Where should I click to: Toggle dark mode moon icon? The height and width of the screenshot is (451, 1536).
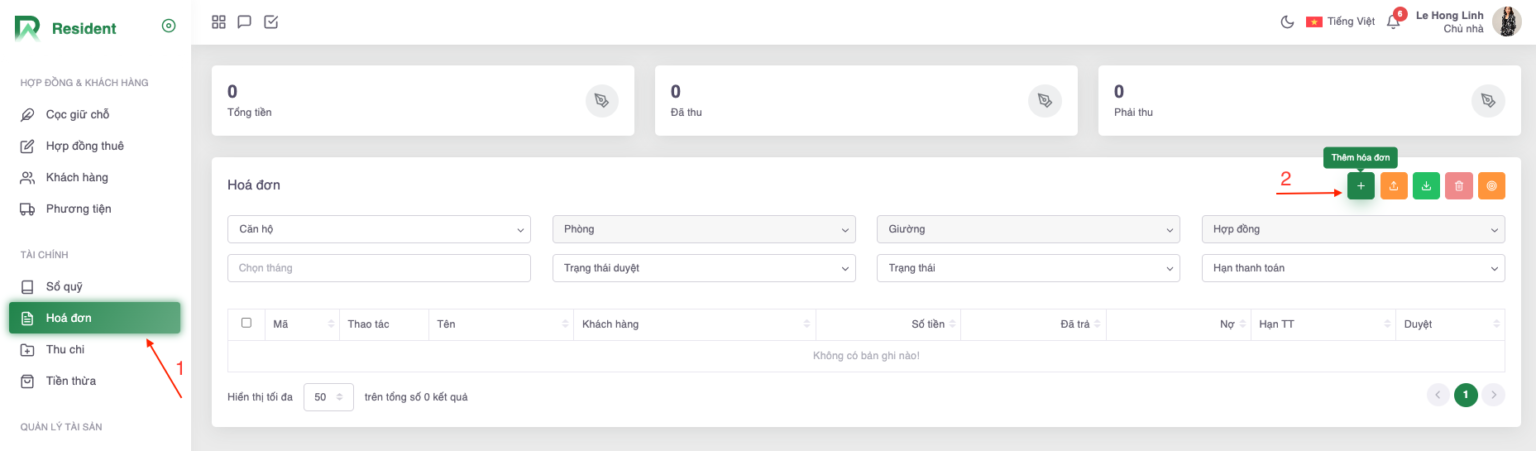coord(1287,22)
